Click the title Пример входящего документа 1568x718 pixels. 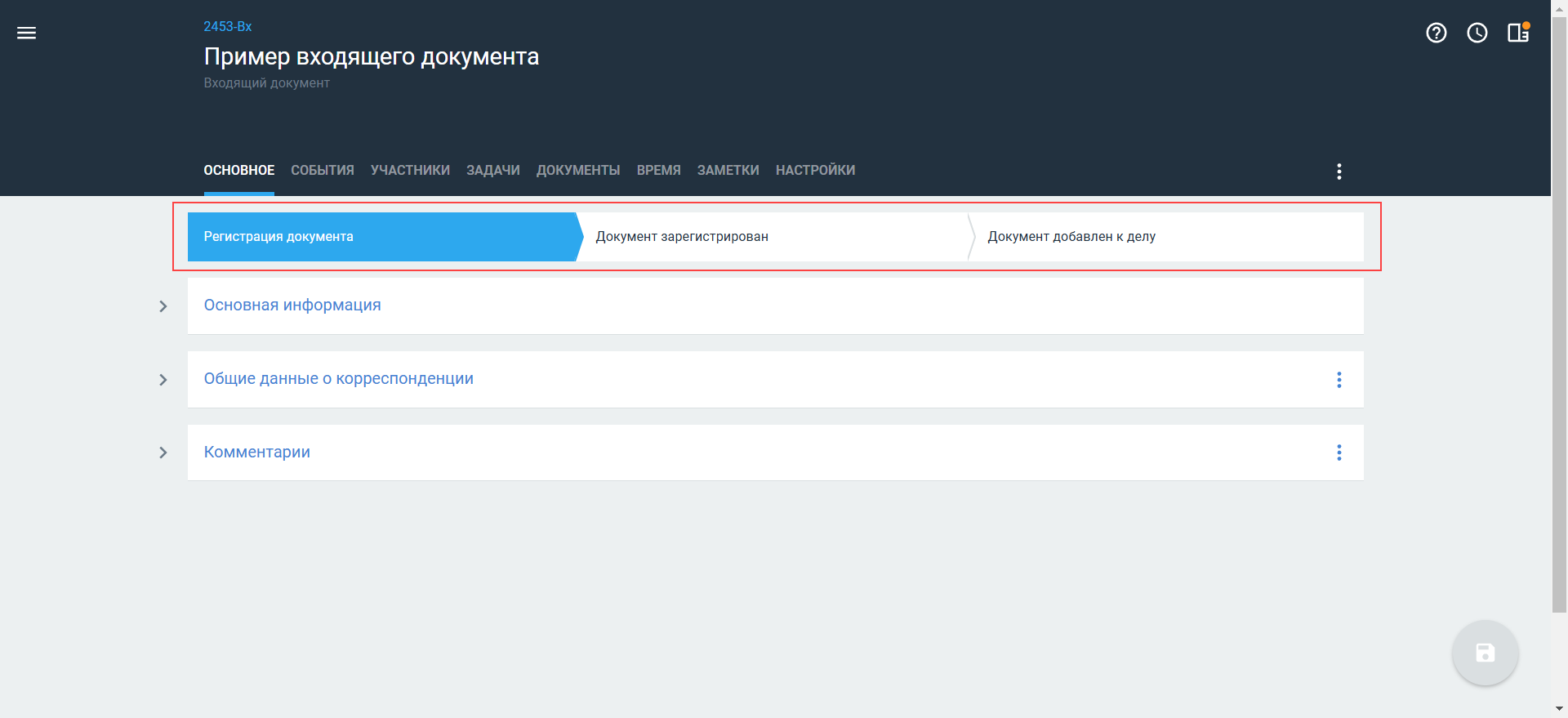(372, 56)
